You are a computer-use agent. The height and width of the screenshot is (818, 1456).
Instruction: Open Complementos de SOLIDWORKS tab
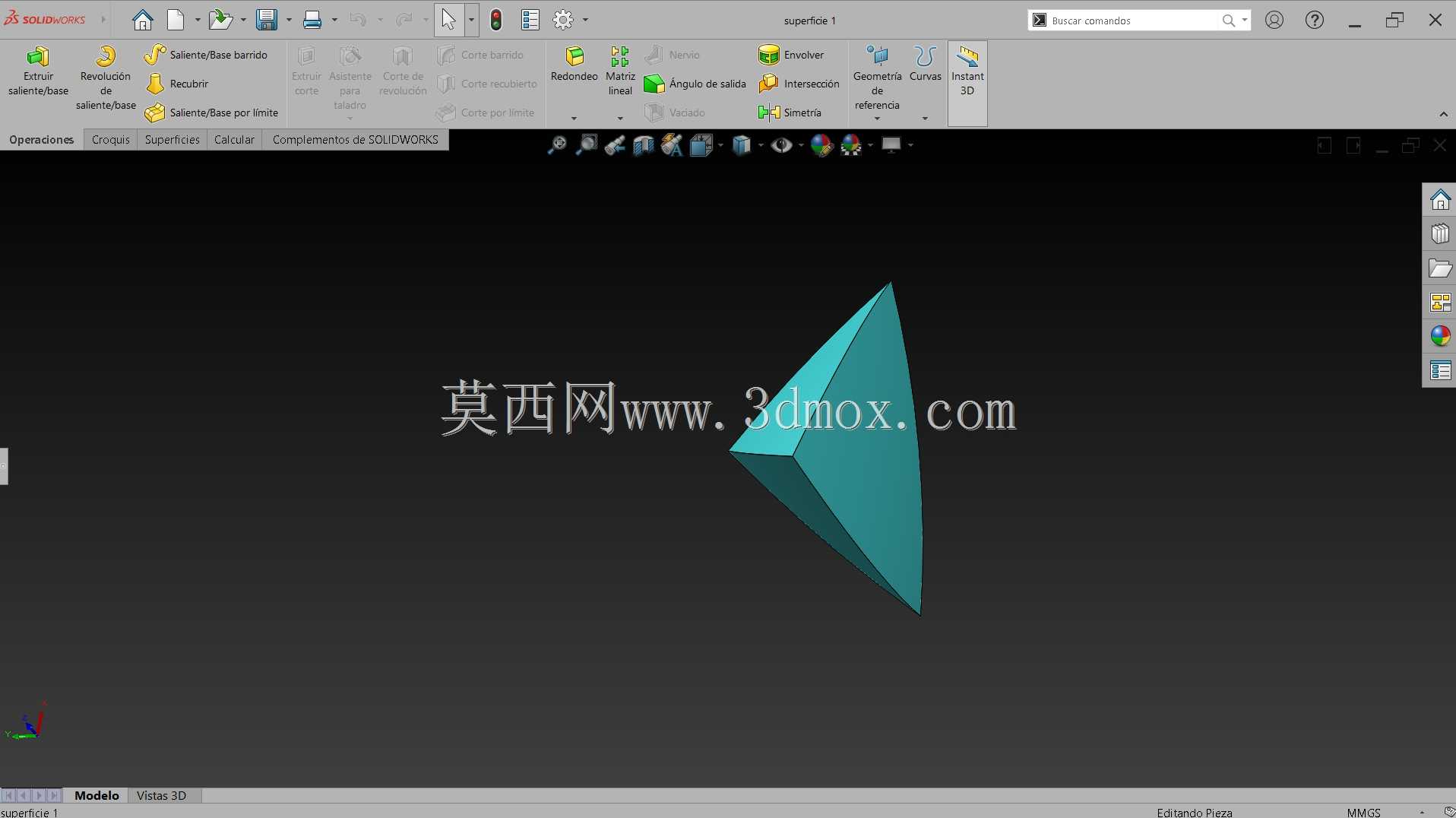point(356,139)
